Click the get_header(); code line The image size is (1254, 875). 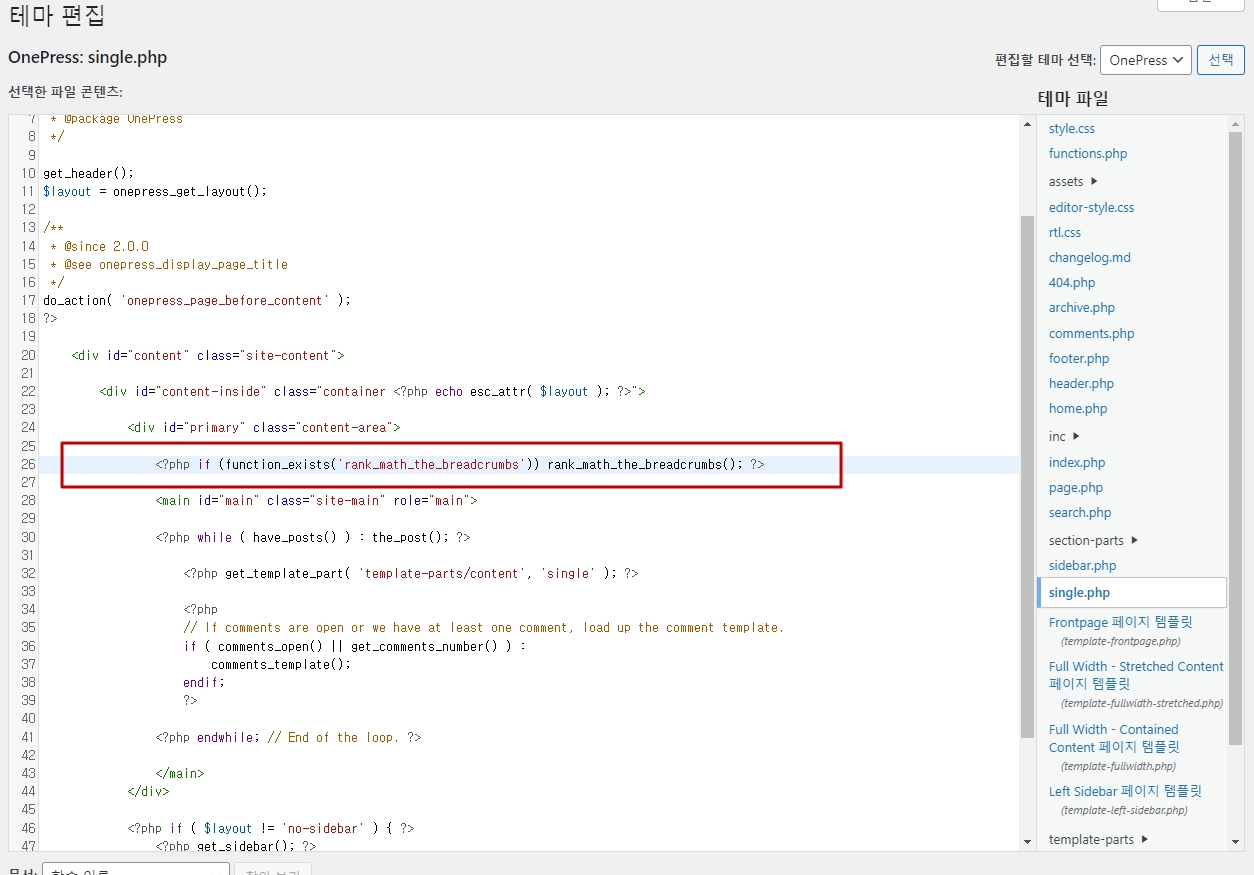click(x=88, y=173)
